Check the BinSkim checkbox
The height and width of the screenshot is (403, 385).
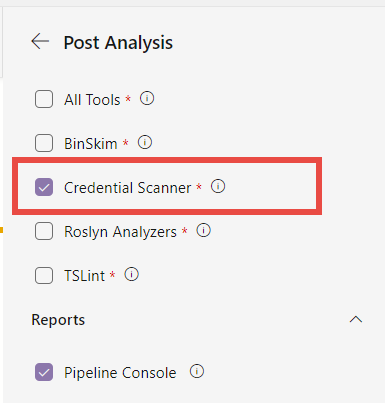pos(44,143)
